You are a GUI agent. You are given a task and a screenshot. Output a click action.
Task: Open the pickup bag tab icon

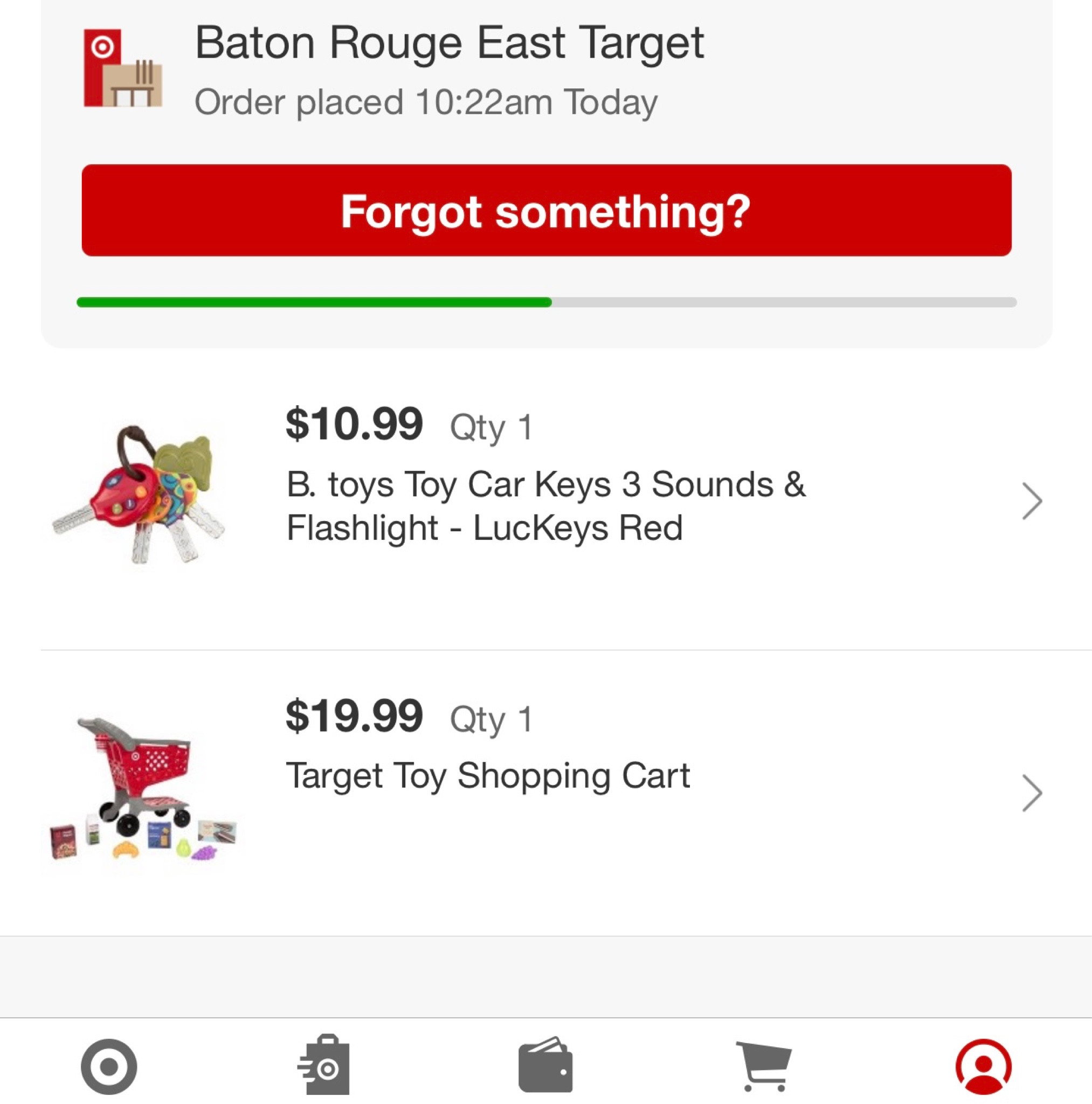[324, 1065]
